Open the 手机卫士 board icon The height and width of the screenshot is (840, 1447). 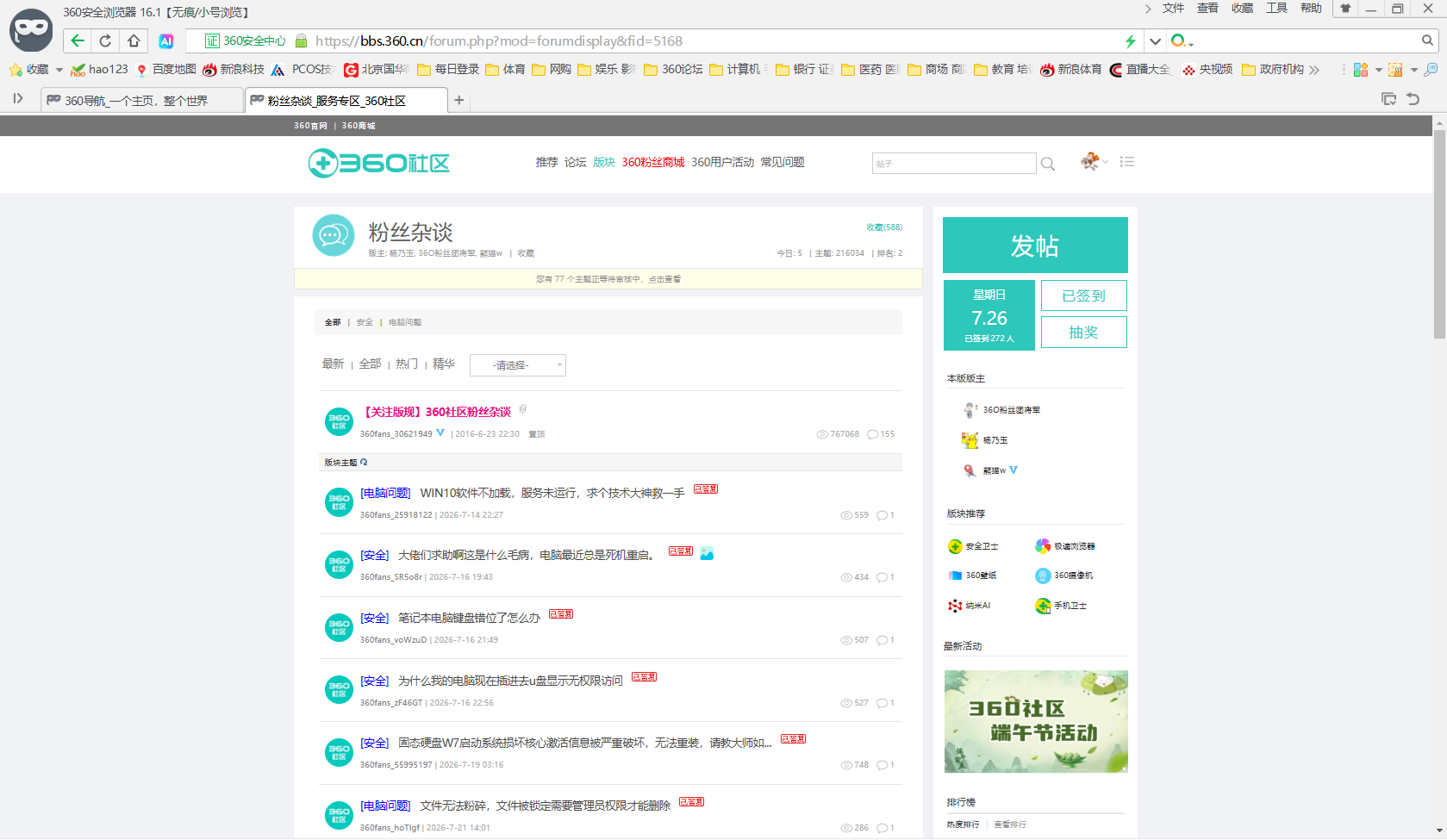point(1043,606)
